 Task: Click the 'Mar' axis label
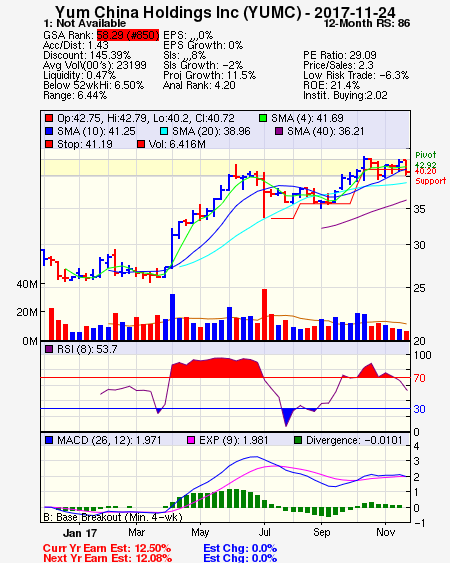click(136, 532)
